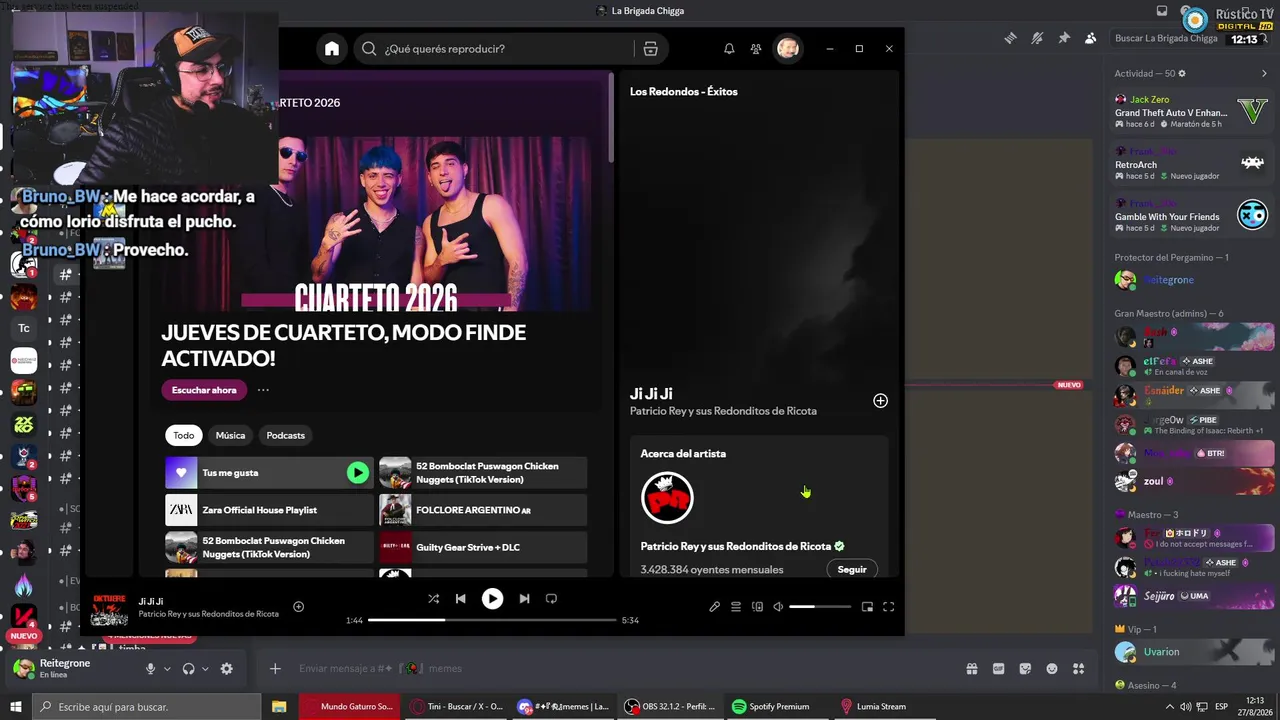Open Discord pinned messages

coord(1064,38)
